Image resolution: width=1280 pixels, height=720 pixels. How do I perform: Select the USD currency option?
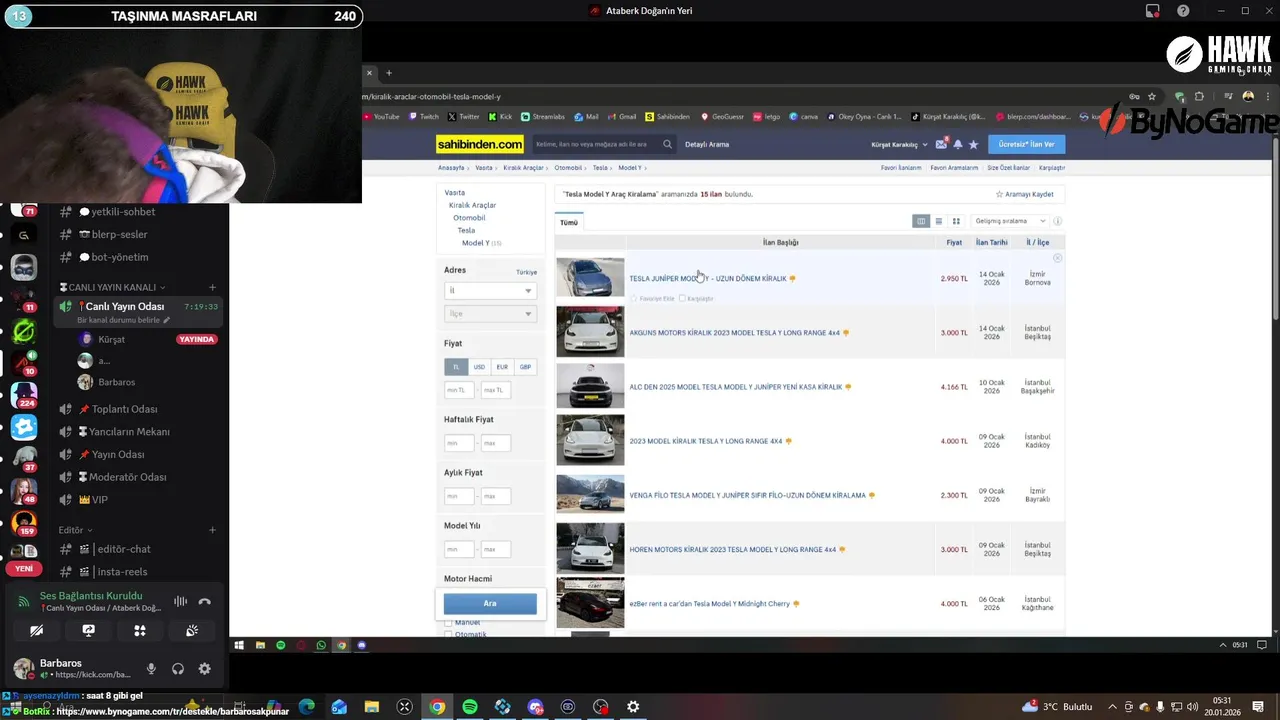[479, 367]
